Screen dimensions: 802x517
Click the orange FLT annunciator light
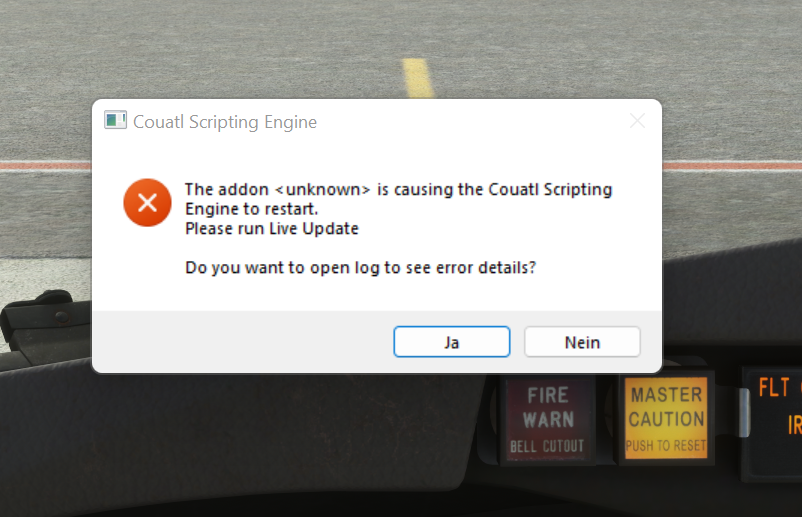(x=774, y=387)
